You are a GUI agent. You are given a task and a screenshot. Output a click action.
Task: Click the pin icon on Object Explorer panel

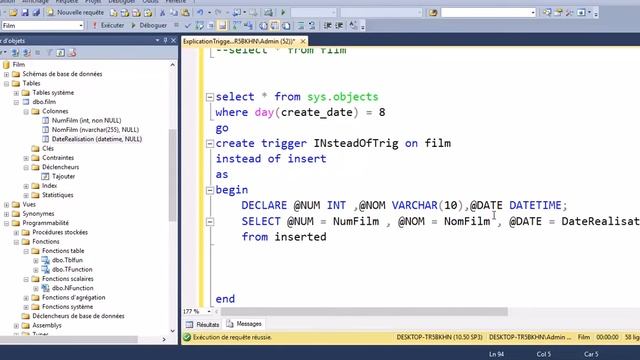point(165,40)
